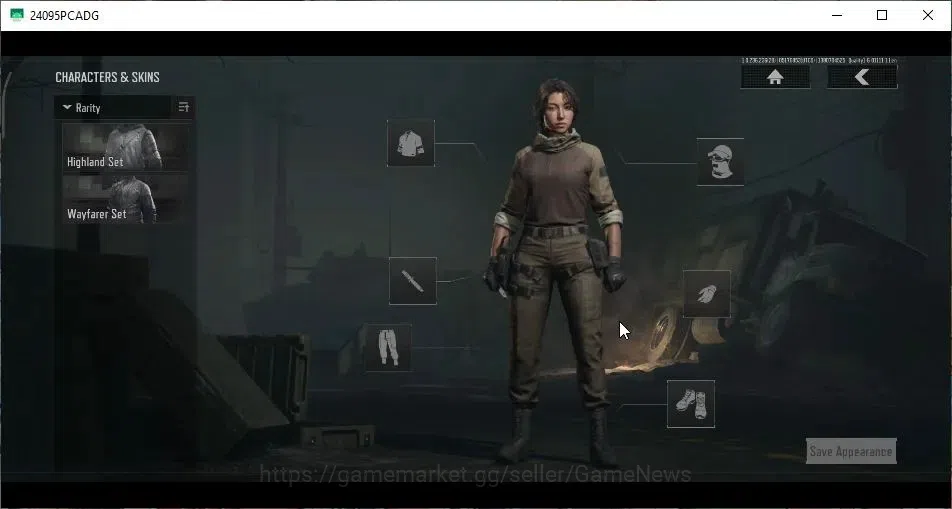Go to the home screen
This screenshot has width=952, height=509.
(775, 77)
